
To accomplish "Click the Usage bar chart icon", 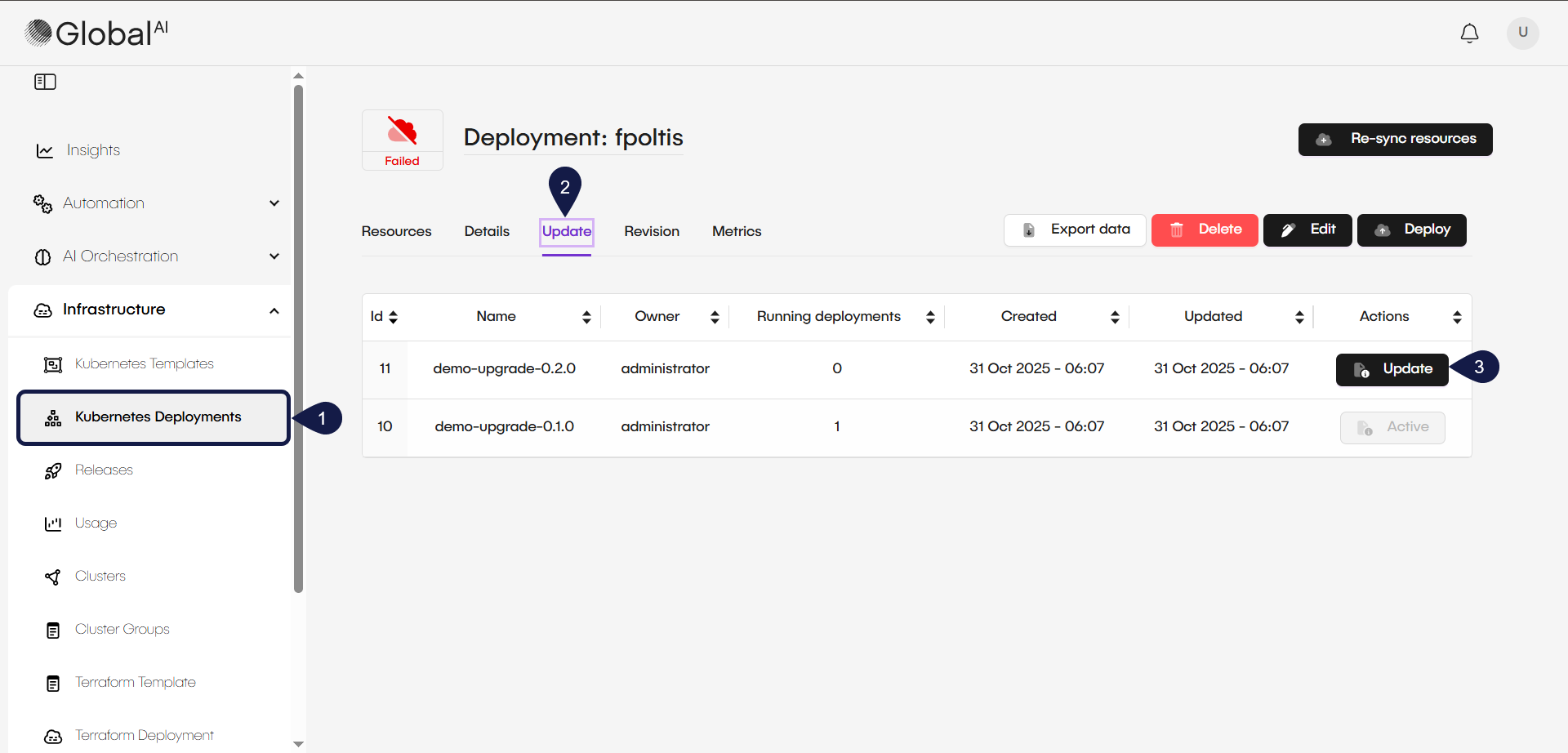I will pyautogui.click(x=53, y=524).
